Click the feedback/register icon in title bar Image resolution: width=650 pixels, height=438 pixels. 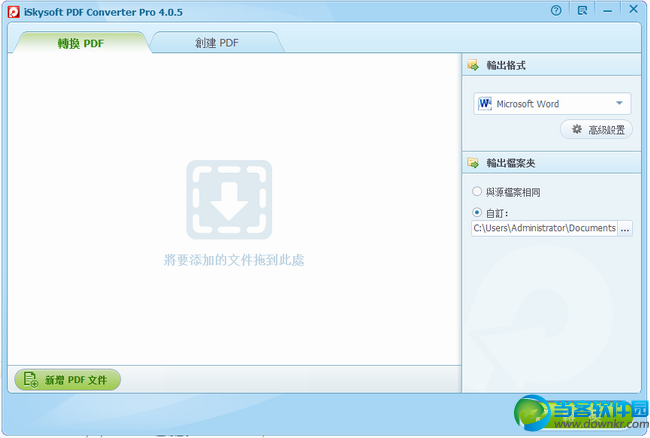pyautogui.click(x=582, y=11)
